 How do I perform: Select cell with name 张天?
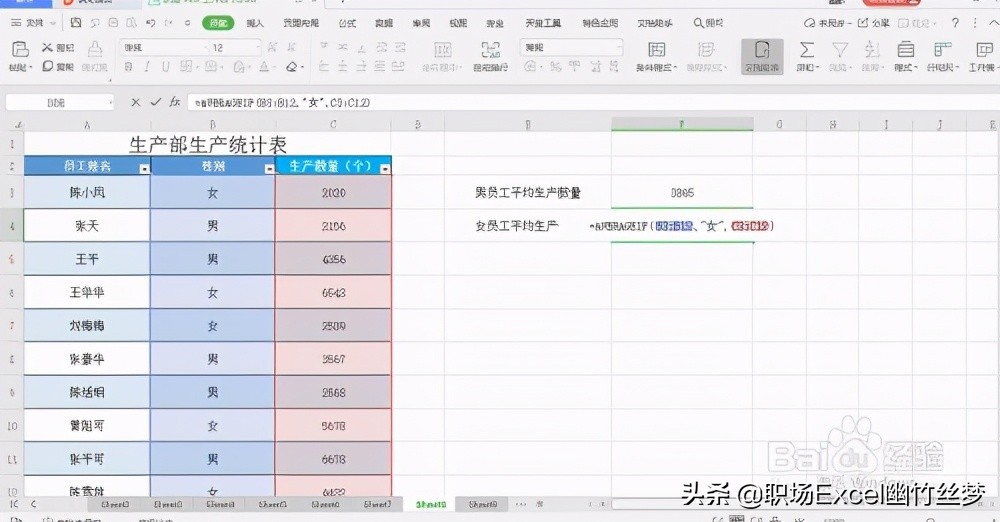[x=87, y=225]
